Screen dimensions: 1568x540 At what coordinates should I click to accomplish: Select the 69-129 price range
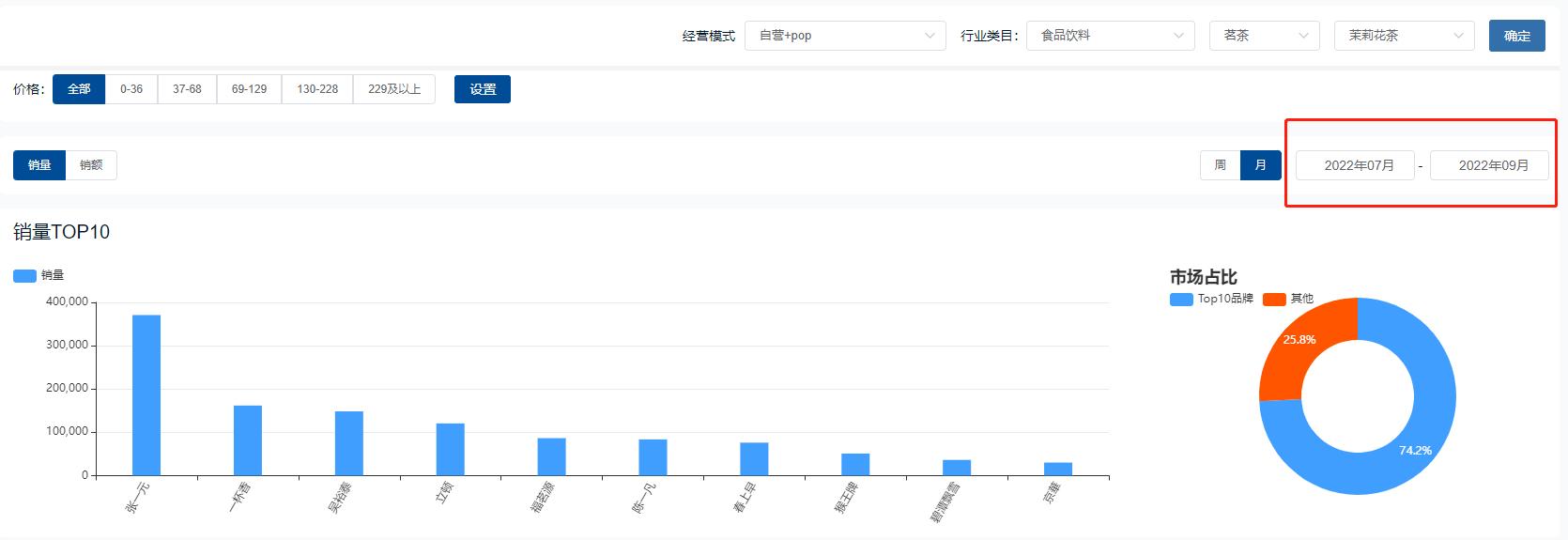249,89
